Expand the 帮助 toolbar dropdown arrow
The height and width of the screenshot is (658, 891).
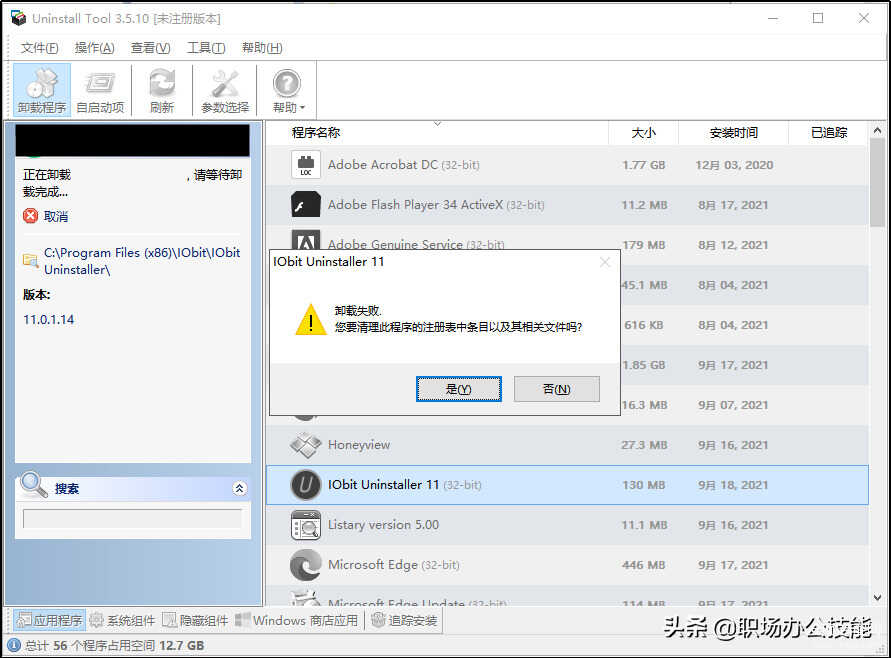pyautogui.click(x=302, y=108)
